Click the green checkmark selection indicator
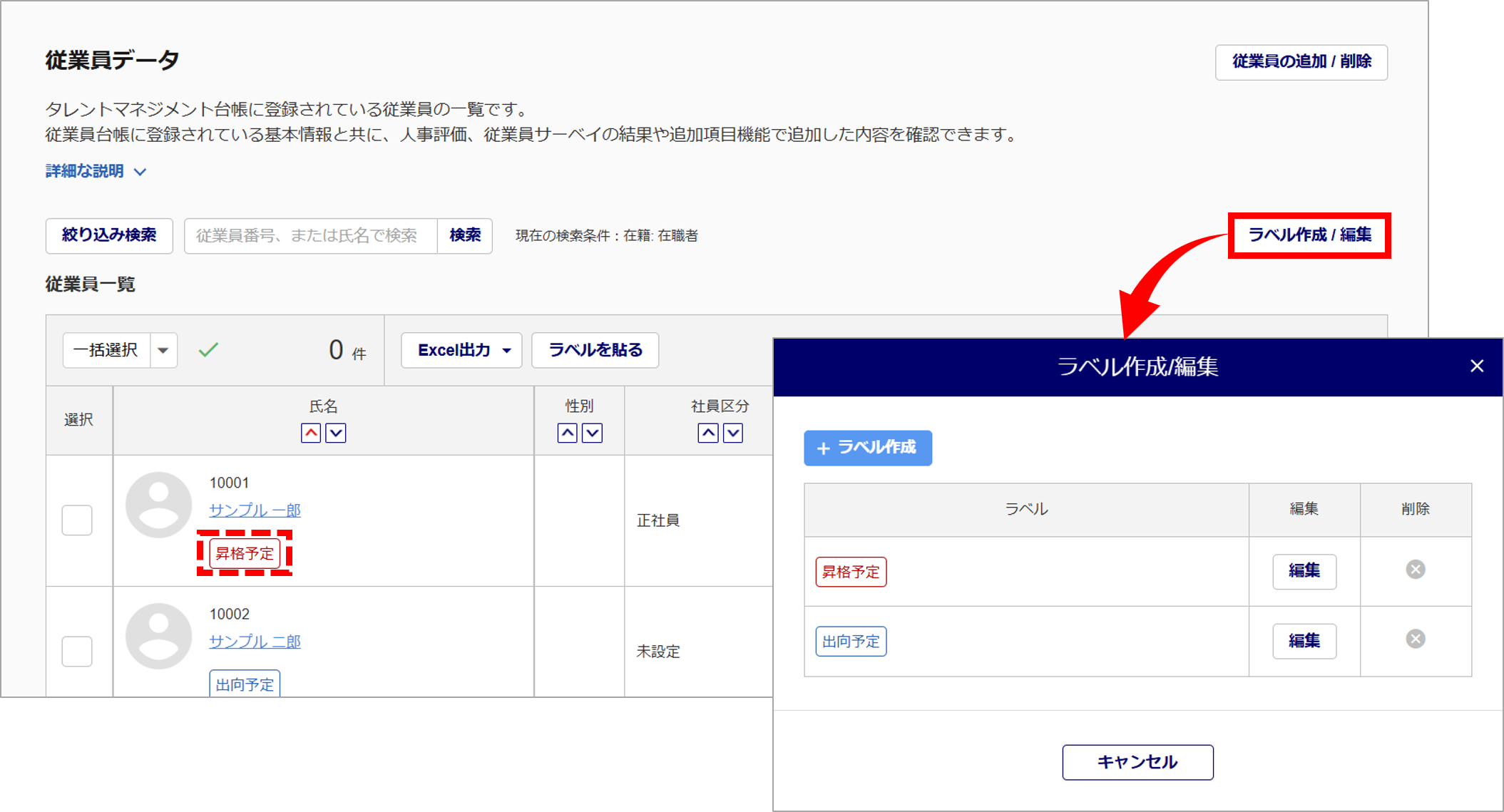The image size is (1504, 812). pos(208,350)
